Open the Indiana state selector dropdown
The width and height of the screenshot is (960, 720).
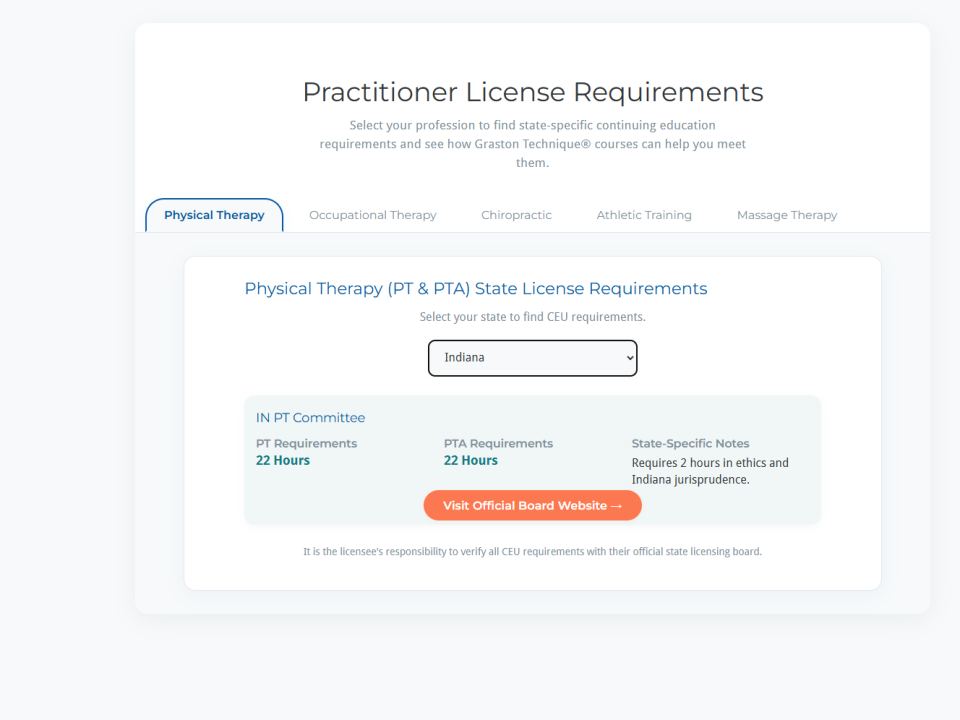(532, 358)
